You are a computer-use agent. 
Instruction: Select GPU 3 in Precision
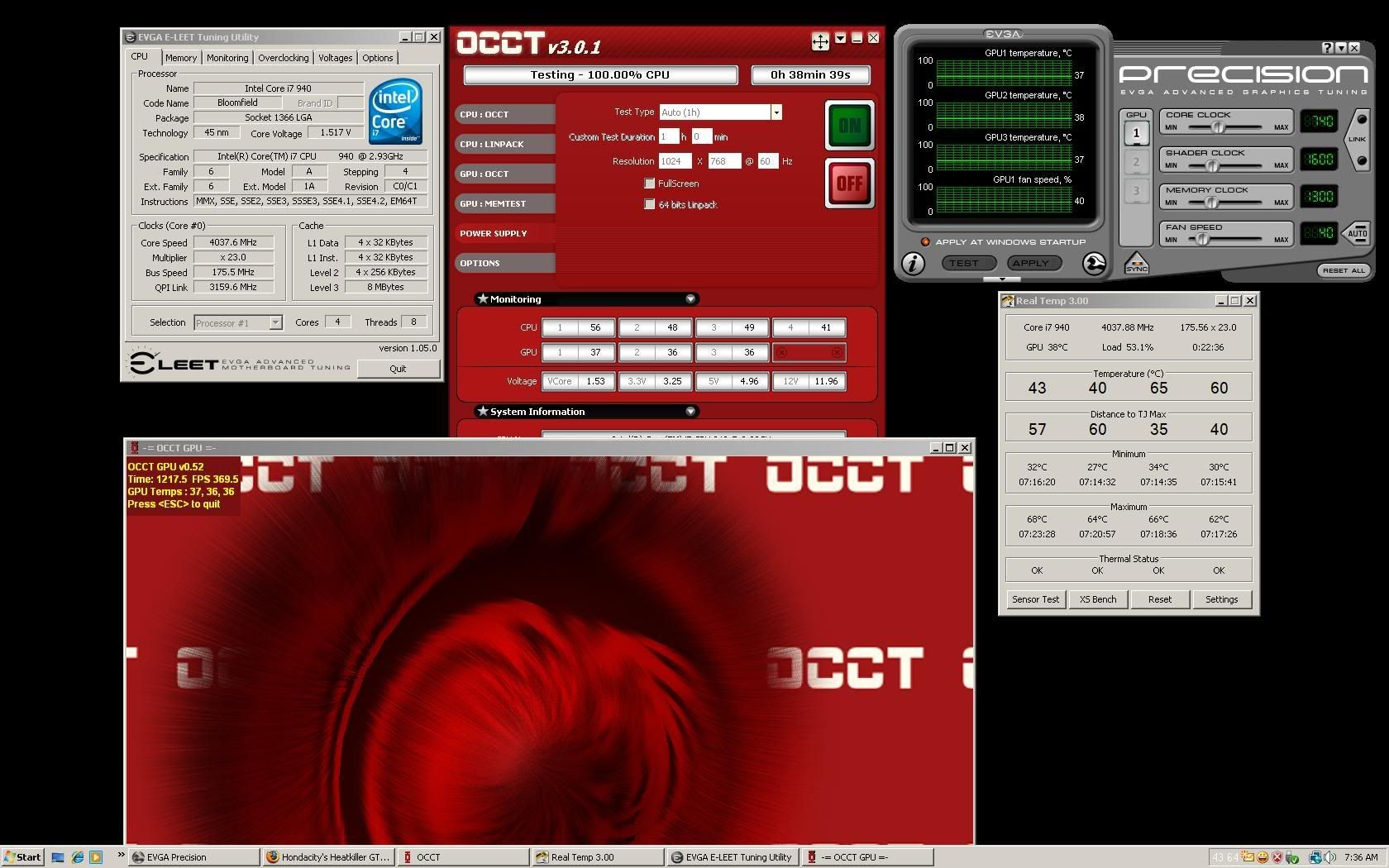(x=1136, y=190)
